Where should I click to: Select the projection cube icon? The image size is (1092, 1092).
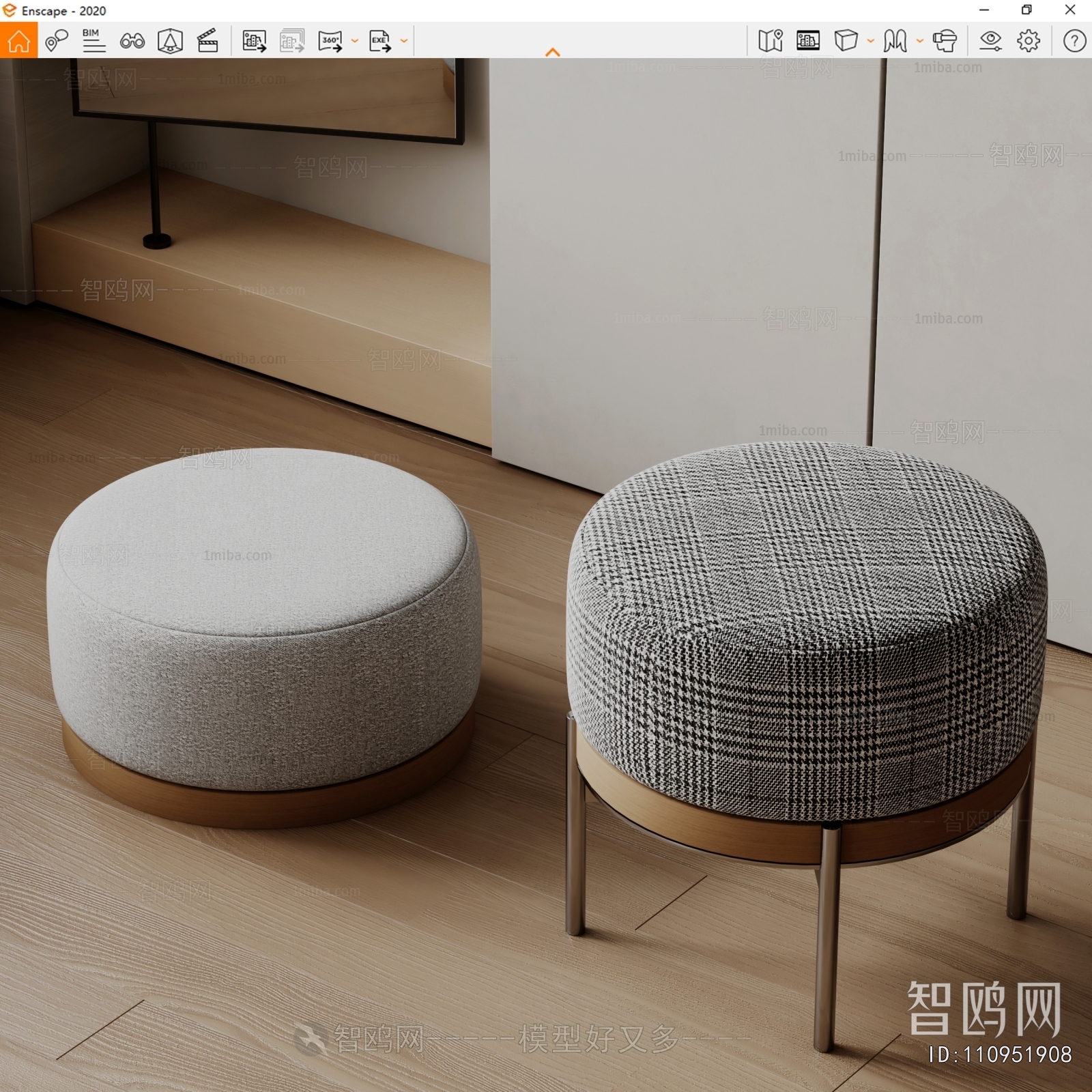click(x=846, y=40)
